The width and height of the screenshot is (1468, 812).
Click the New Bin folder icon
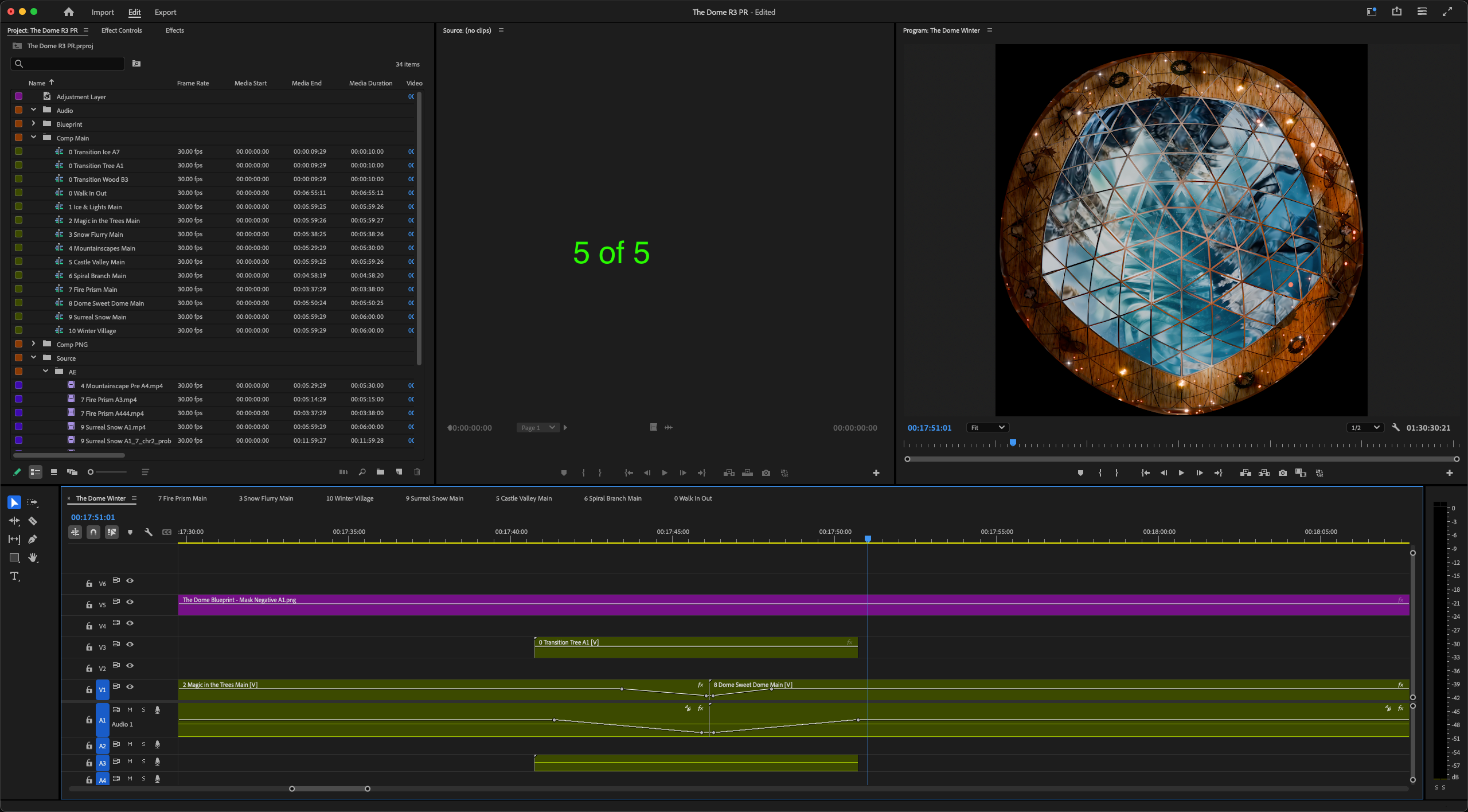coord(380,472)
